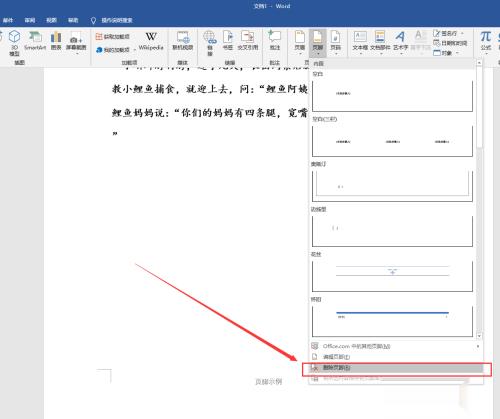Open the header (页眉) dropdown
Viewport: 500px width, 419px height.
coord(300,42)
